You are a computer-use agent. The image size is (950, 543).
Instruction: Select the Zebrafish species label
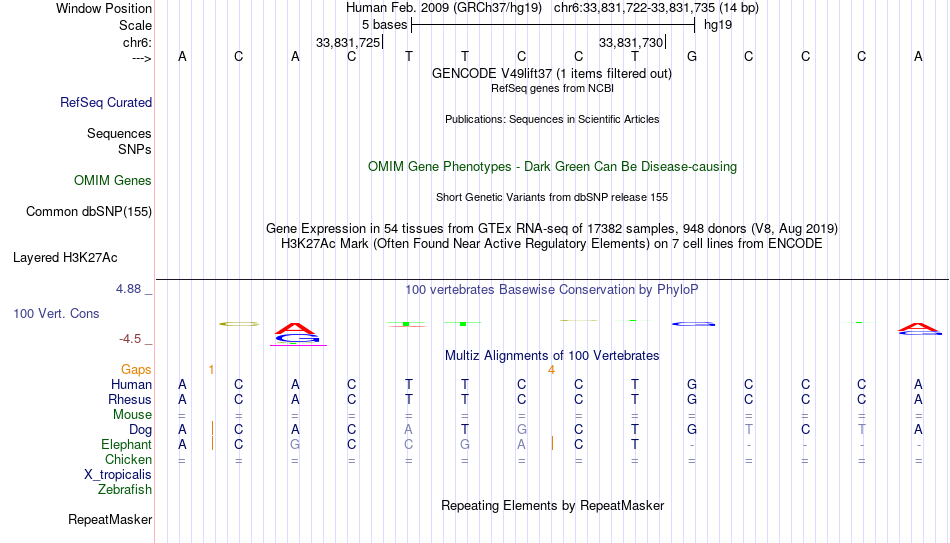pos(125,490)
